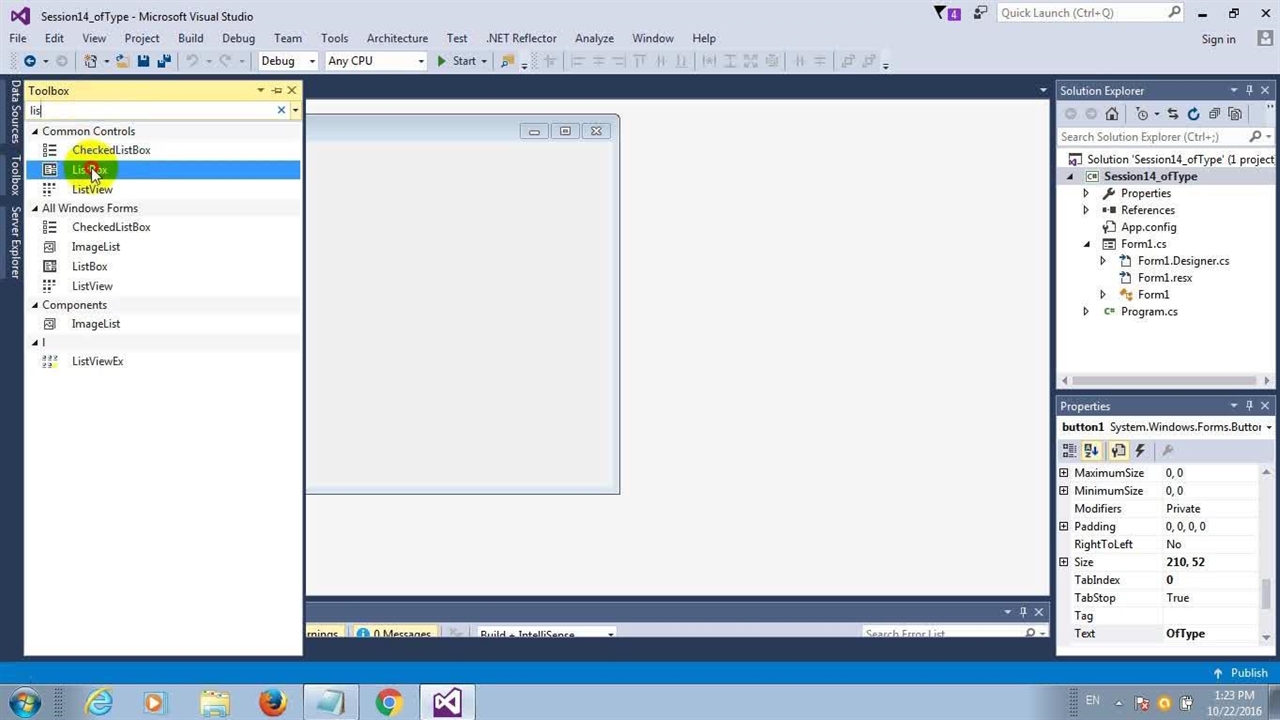Pick ImageList under the Components group
The width and height of the screenshot is (1280, 720).
(x=95, y=324)
